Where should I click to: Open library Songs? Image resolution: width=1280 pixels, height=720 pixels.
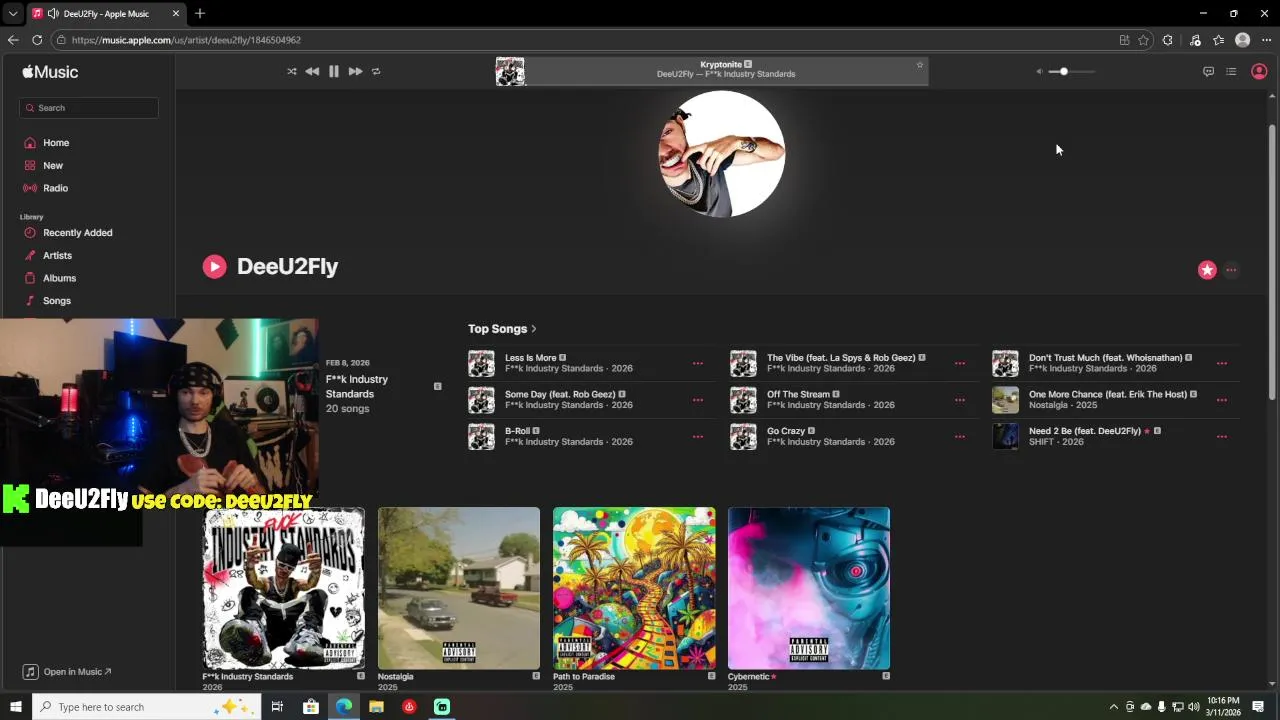(56, 301)
